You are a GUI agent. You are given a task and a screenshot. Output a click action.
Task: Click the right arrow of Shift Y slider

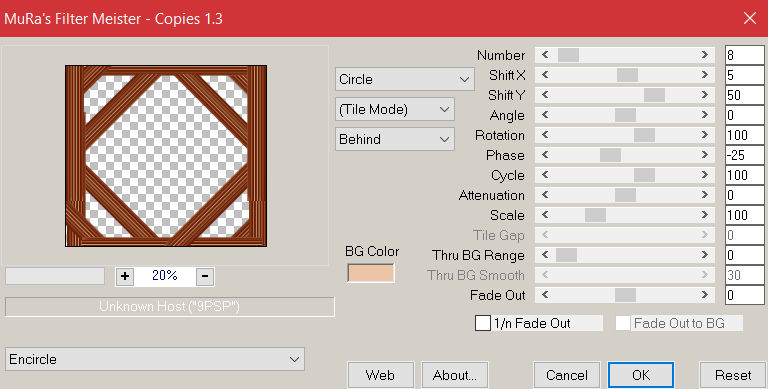coord(705,95)
